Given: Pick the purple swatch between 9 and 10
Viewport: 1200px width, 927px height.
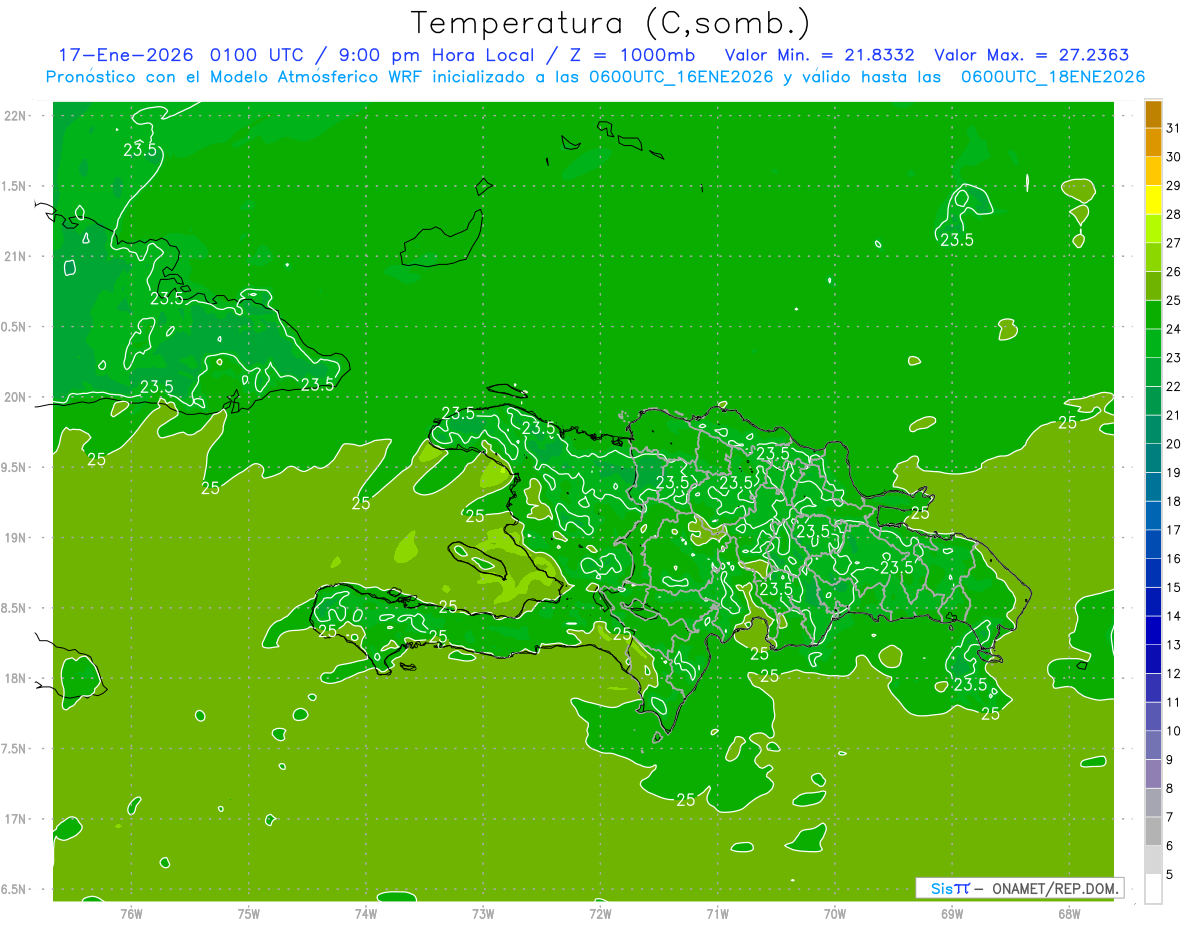Looking at the screenshot, I should pos(1153,745).
